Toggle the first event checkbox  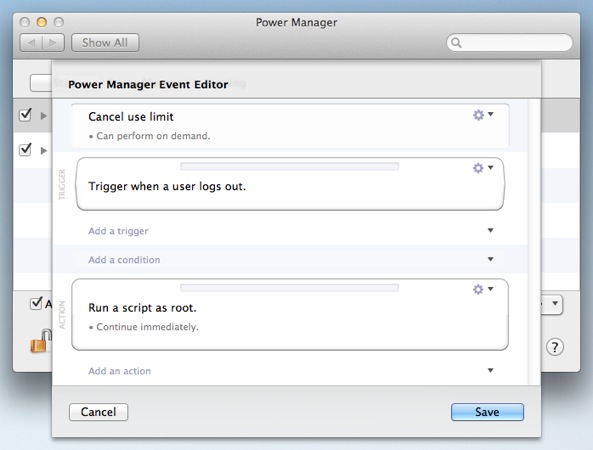pyautogui.click(x=25, y=115)
